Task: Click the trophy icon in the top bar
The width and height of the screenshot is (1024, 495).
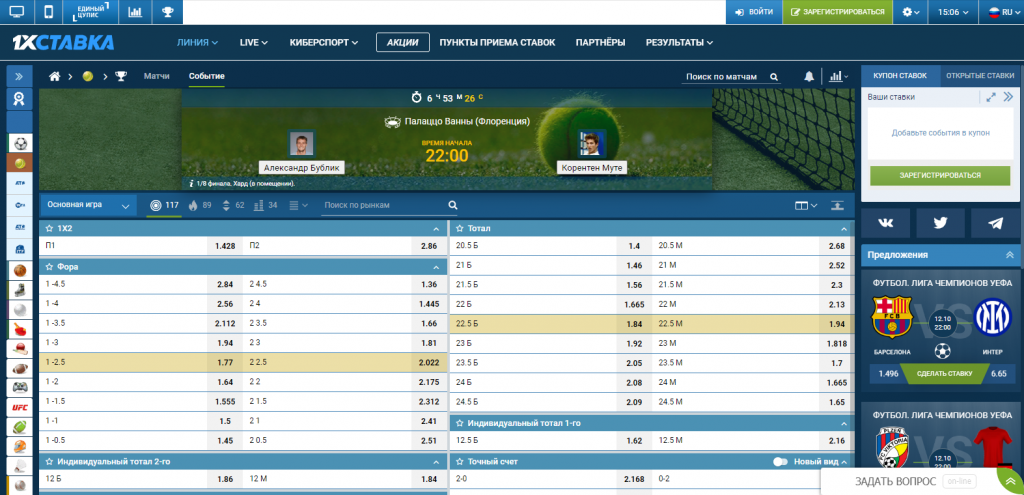Action: 168,12
